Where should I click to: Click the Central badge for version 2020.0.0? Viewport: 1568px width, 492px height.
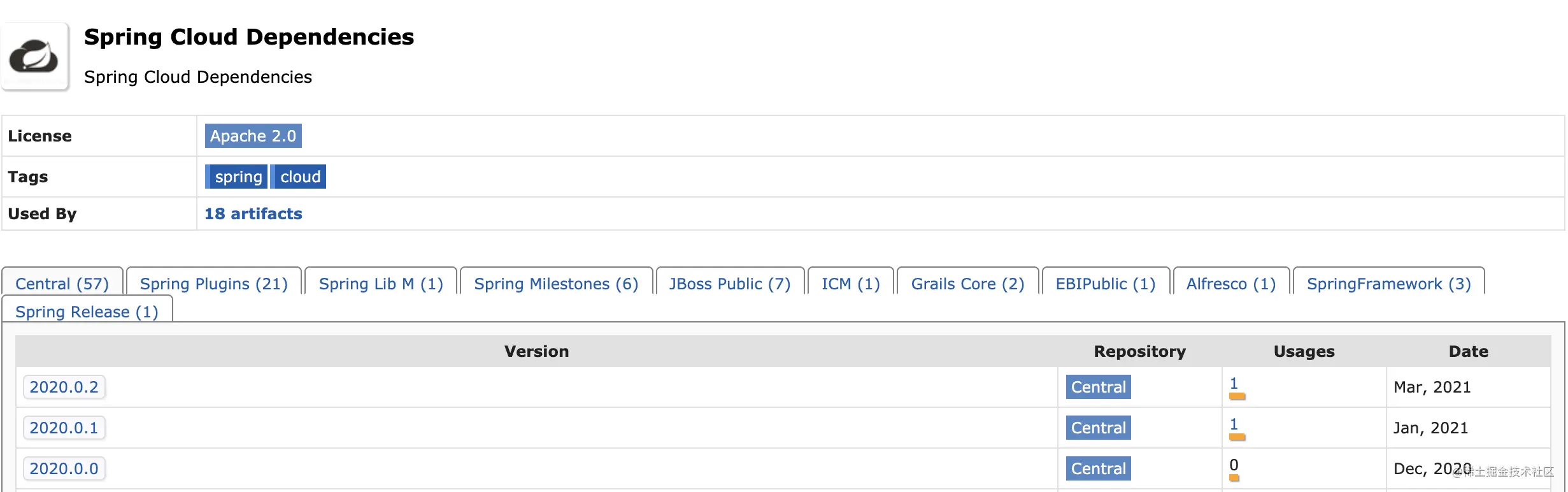coord(1098,468)
